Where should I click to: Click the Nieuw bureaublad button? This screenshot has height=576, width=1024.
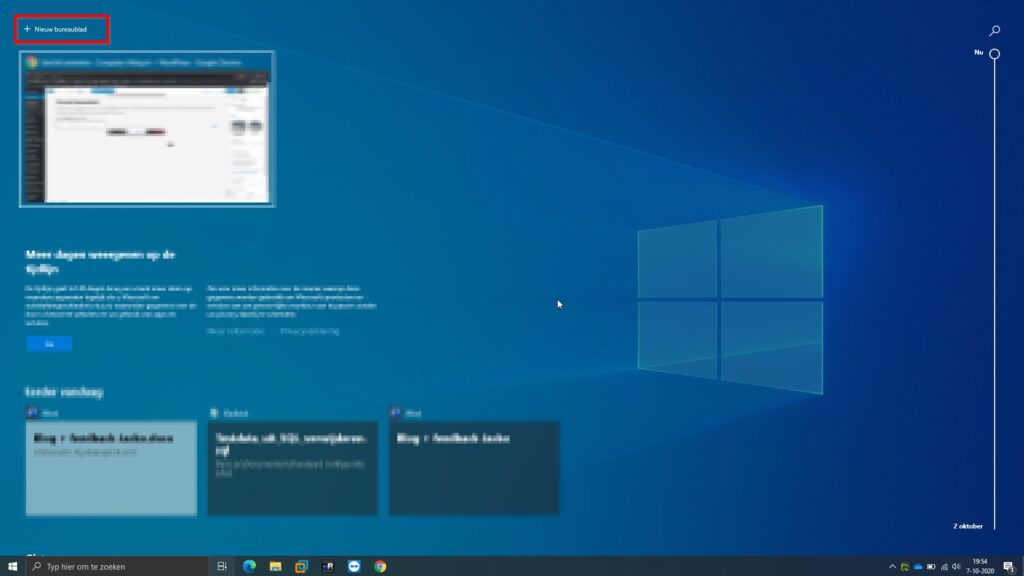pyautogui.click(x=56, y=29)
